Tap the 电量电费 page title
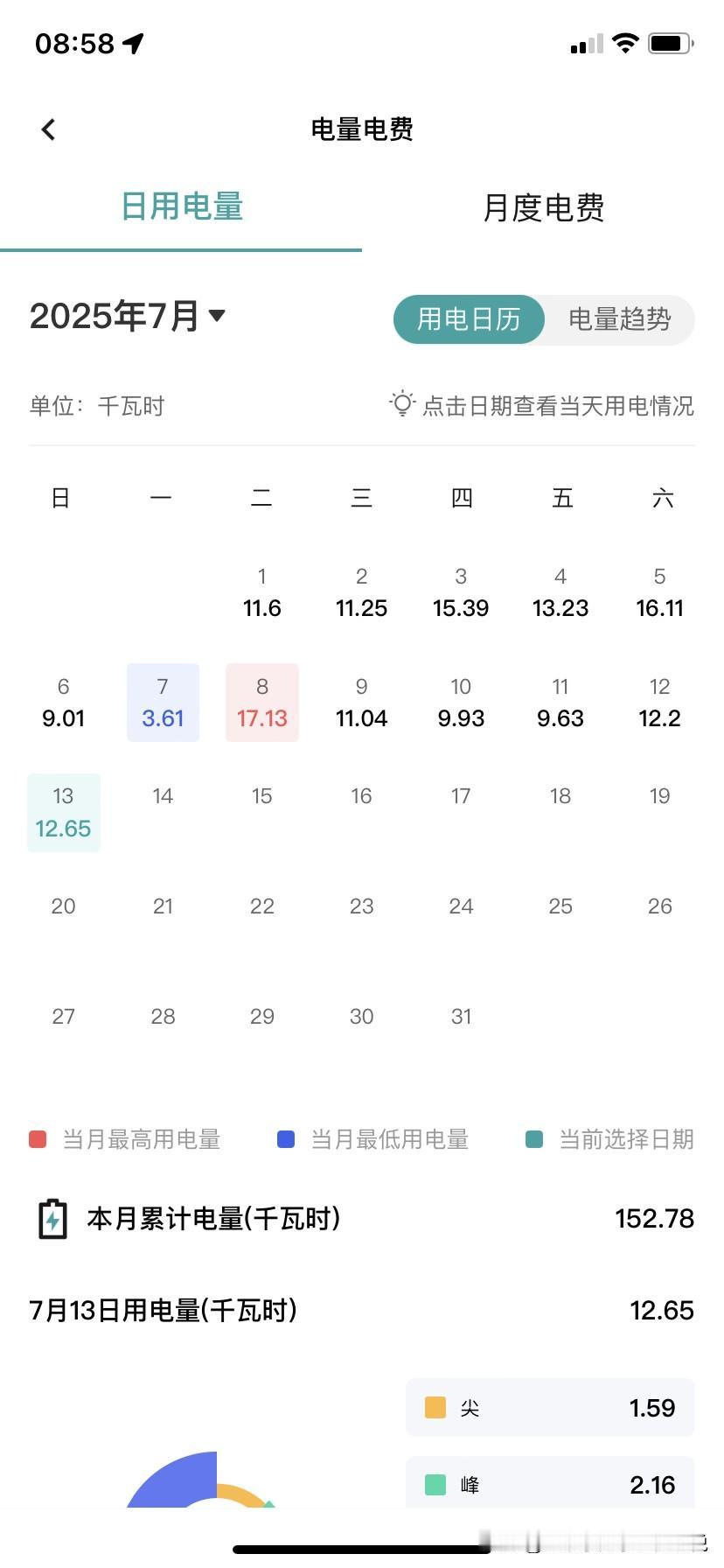Viewport: 724px width, 1568px height. [362, 129]
